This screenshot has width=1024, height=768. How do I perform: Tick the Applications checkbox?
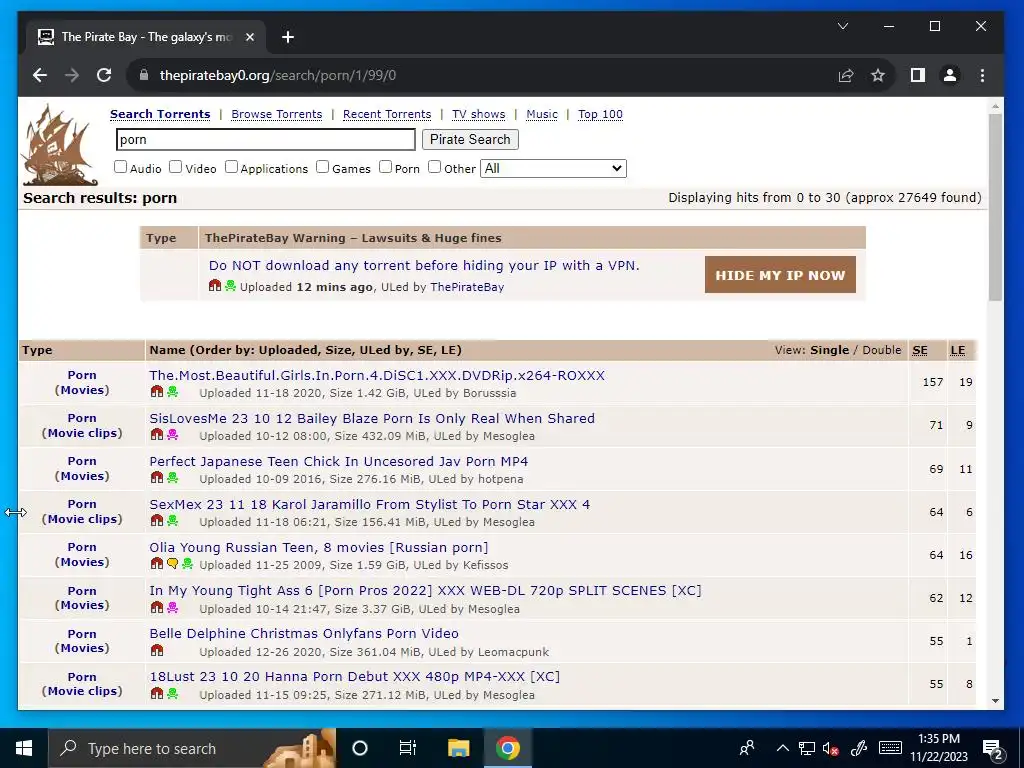(231, 167)
